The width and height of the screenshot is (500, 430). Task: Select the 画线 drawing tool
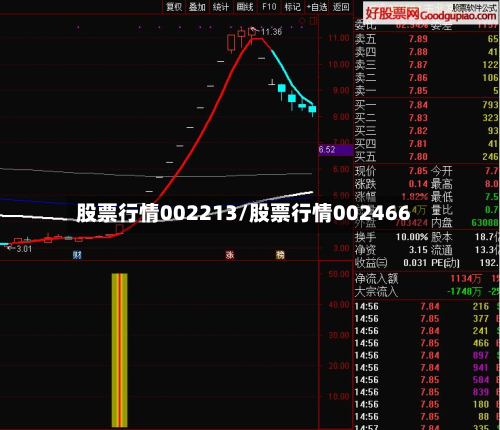click(x=245, y=7)
